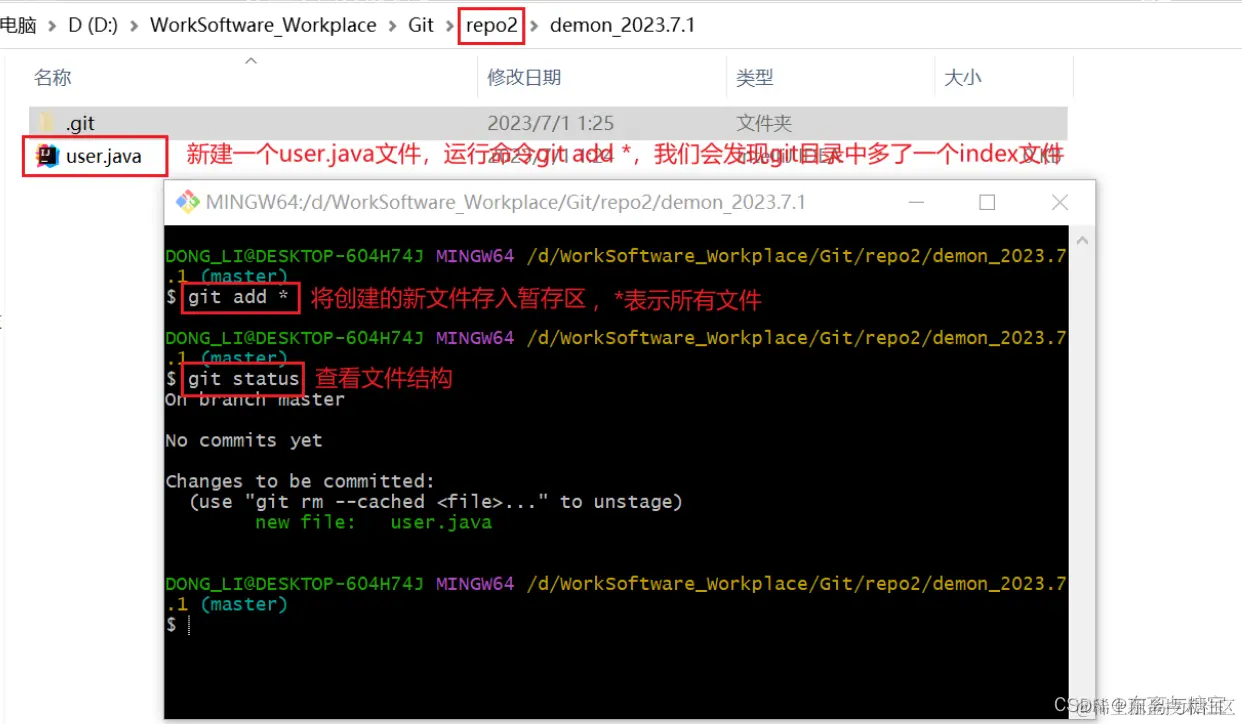Click 'new file: user.java' terminal line

[x=374, y=523]
